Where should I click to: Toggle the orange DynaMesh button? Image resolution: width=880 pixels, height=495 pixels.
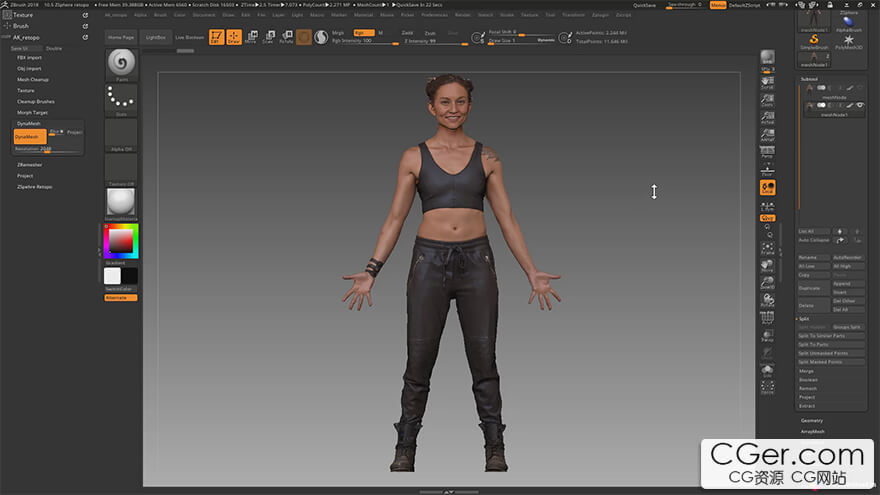pyautogui.click(x=30, y=136)
